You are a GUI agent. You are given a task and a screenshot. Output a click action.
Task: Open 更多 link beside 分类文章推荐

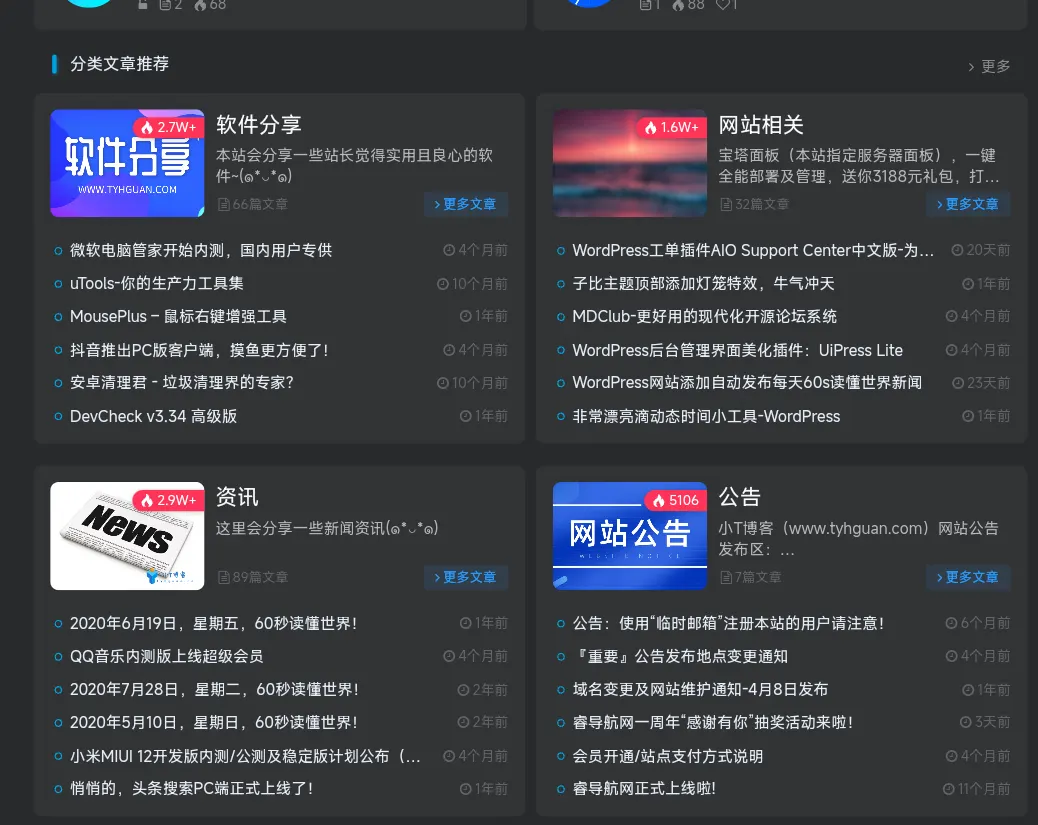point(989,66)
